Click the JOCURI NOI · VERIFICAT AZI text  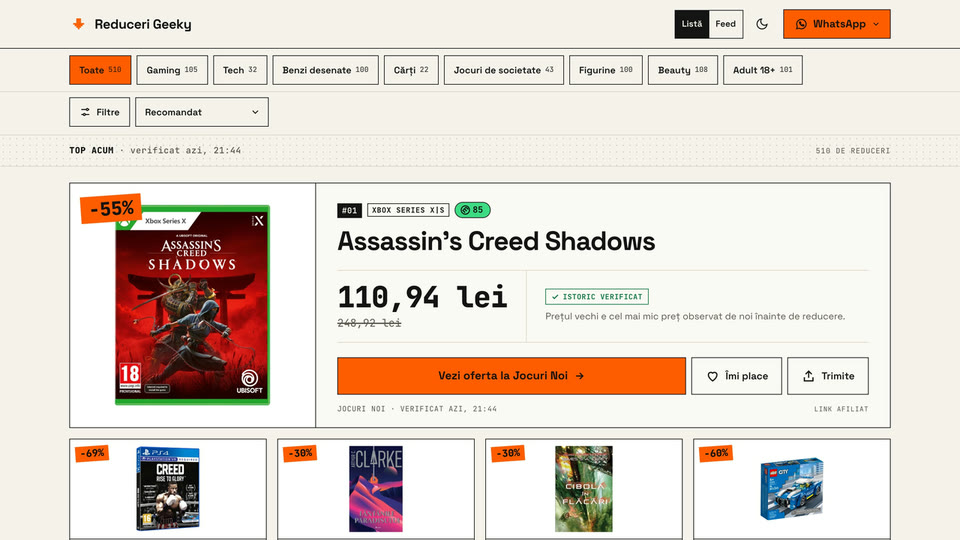pyautogui.click(x=417, y=409)
